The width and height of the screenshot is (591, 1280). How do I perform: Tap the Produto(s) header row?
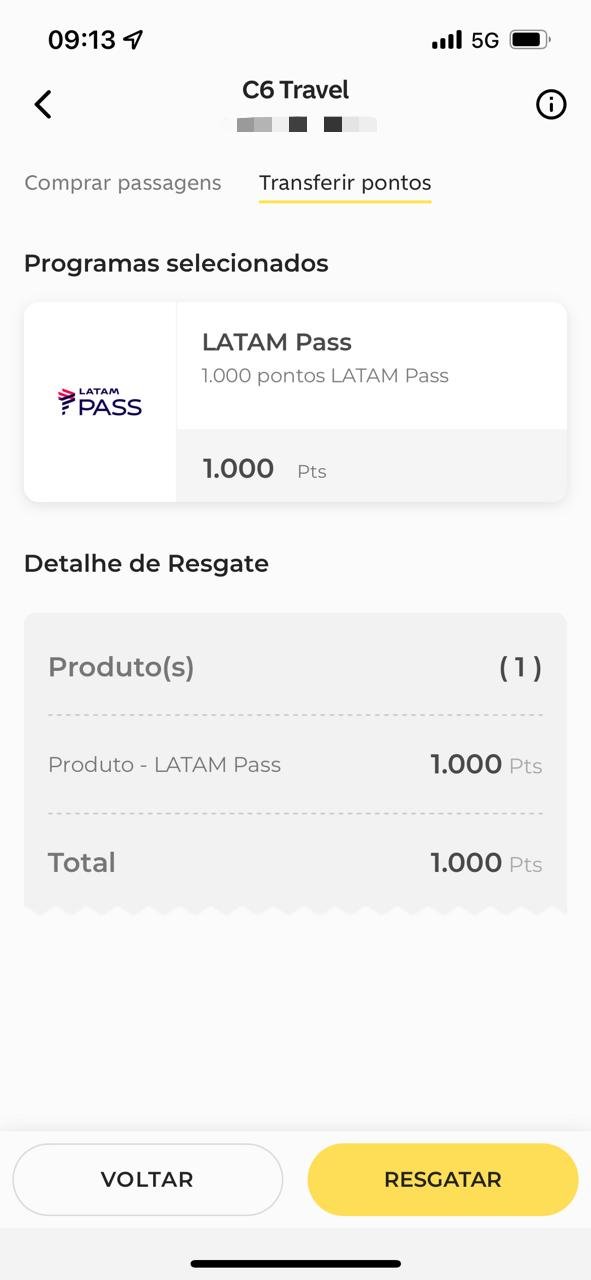pos(295,667)
